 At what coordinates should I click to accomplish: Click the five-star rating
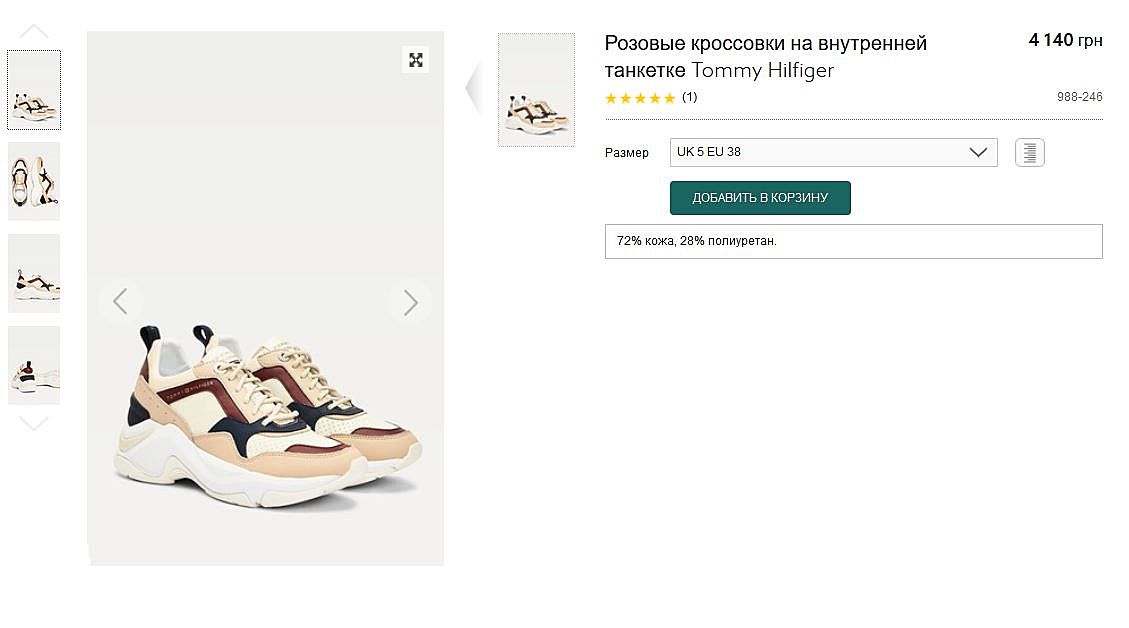click(640, 98)
